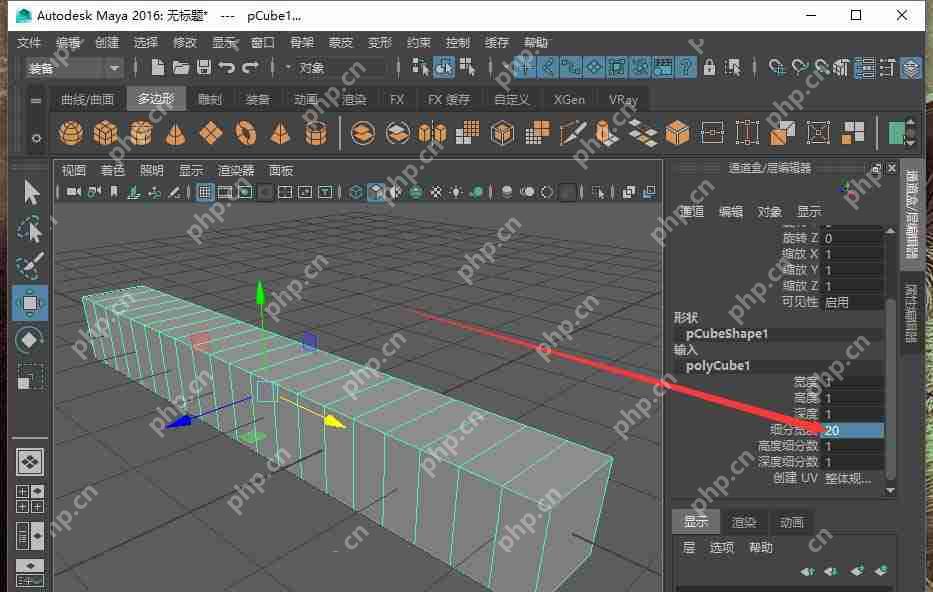Screen dimensions: 933x592
Task: Create a polygon cylinder from shelf
Action: pyautogui.click(x=141, y=133)
